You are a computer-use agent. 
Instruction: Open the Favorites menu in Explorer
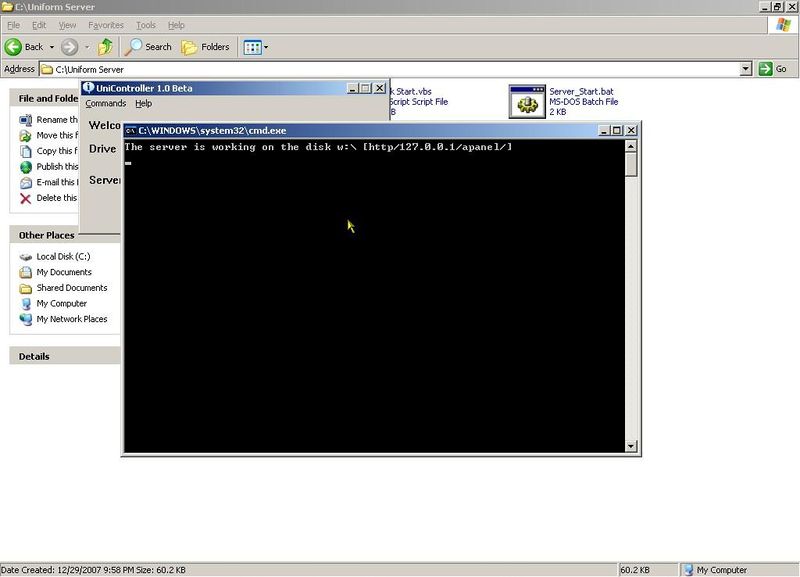point(106,25)
